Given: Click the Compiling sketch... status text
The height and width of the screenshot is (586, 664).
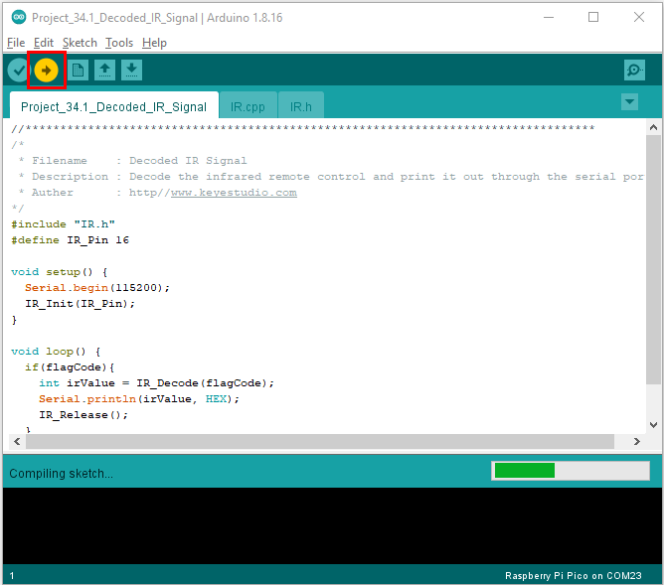Looking at the screenshot, I should [61, 473].
